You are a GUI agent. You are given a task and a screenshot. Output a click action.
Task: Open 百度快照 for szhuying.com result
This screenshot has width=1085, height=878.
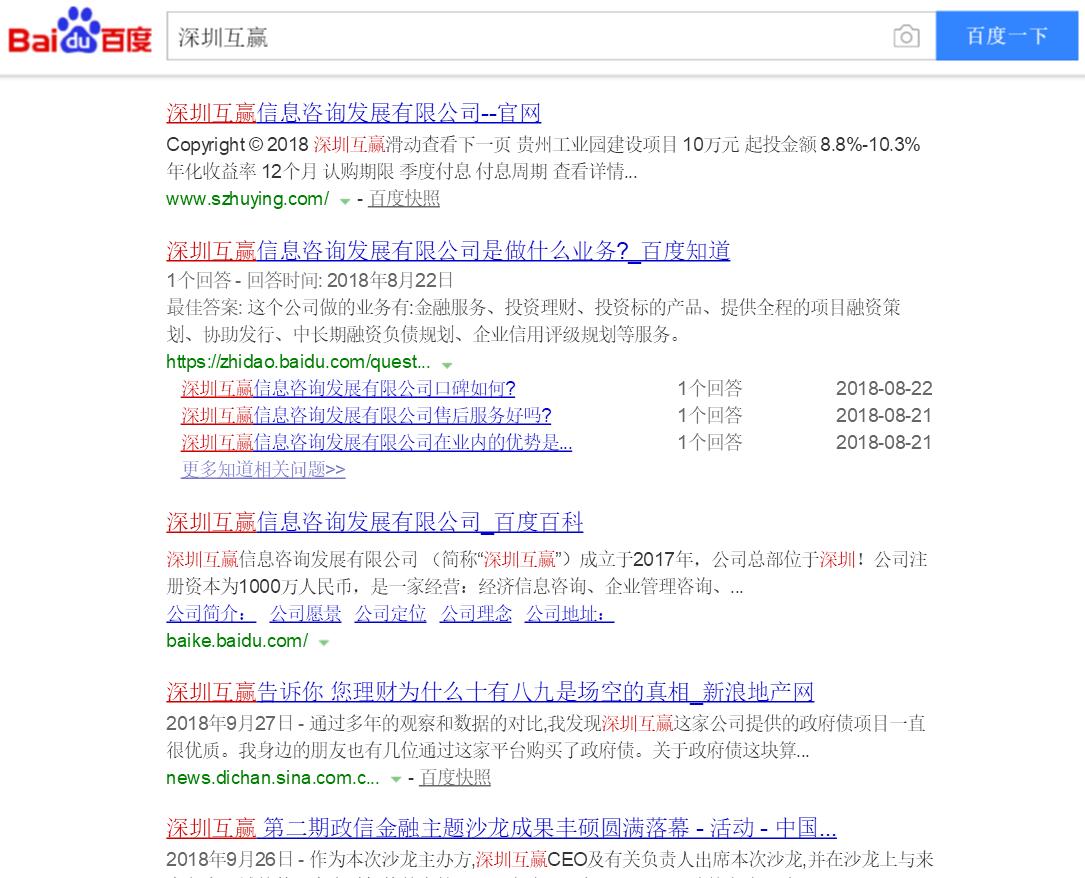tap(403, 199)
